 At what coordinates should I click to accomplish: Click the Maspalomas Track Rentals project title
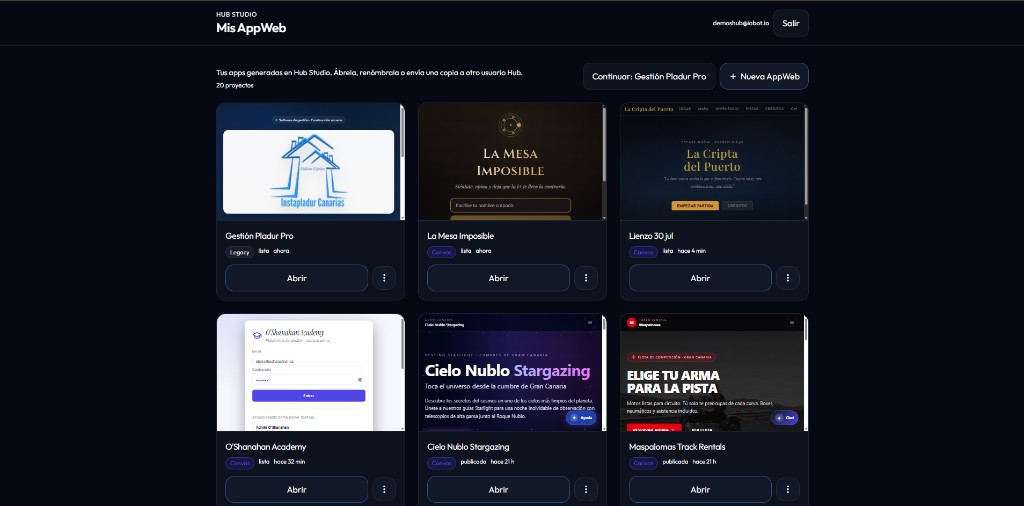[677, 447]
